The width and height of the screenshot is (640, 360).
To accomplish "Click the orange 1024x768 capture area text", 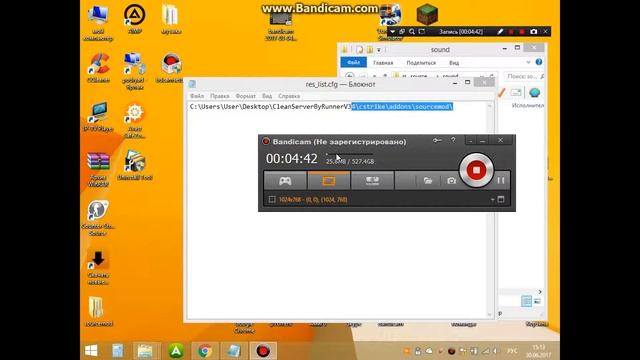I will 313,200.
